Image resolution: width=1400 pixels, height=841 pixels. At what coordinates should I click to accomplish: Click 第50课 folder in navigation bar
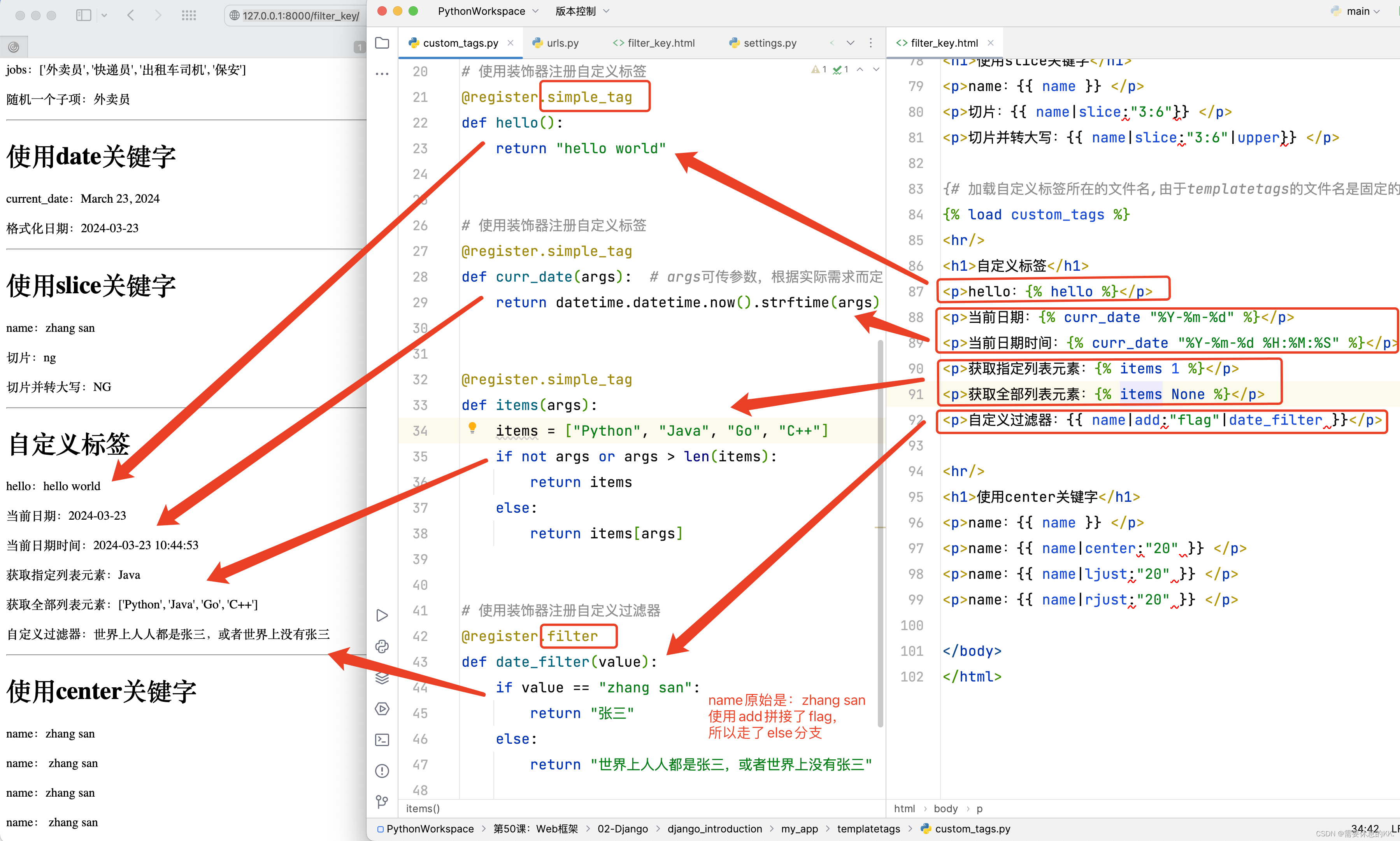(535, 829)
